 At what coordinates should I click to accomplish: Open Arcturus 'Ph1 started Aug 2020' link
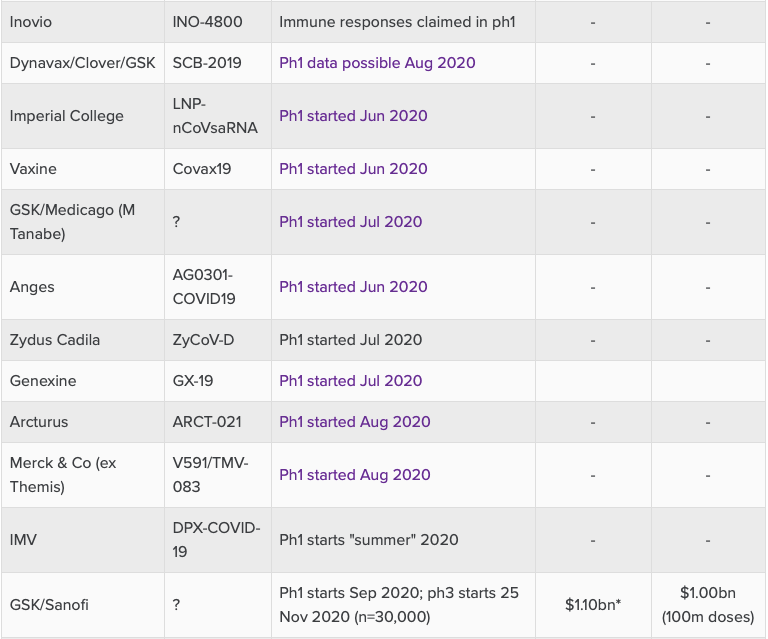tap(354, 422)
